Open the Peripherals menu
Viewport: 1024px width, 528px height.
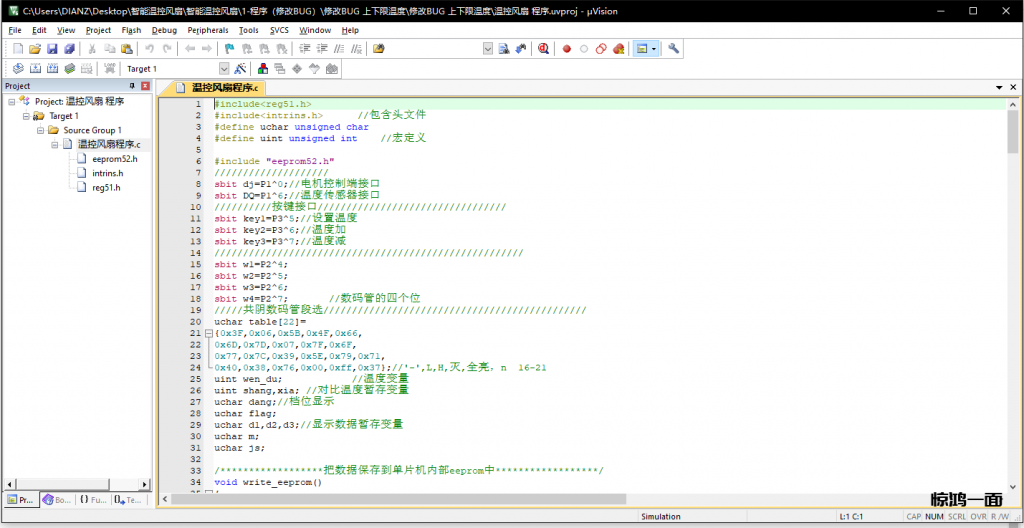207,30
